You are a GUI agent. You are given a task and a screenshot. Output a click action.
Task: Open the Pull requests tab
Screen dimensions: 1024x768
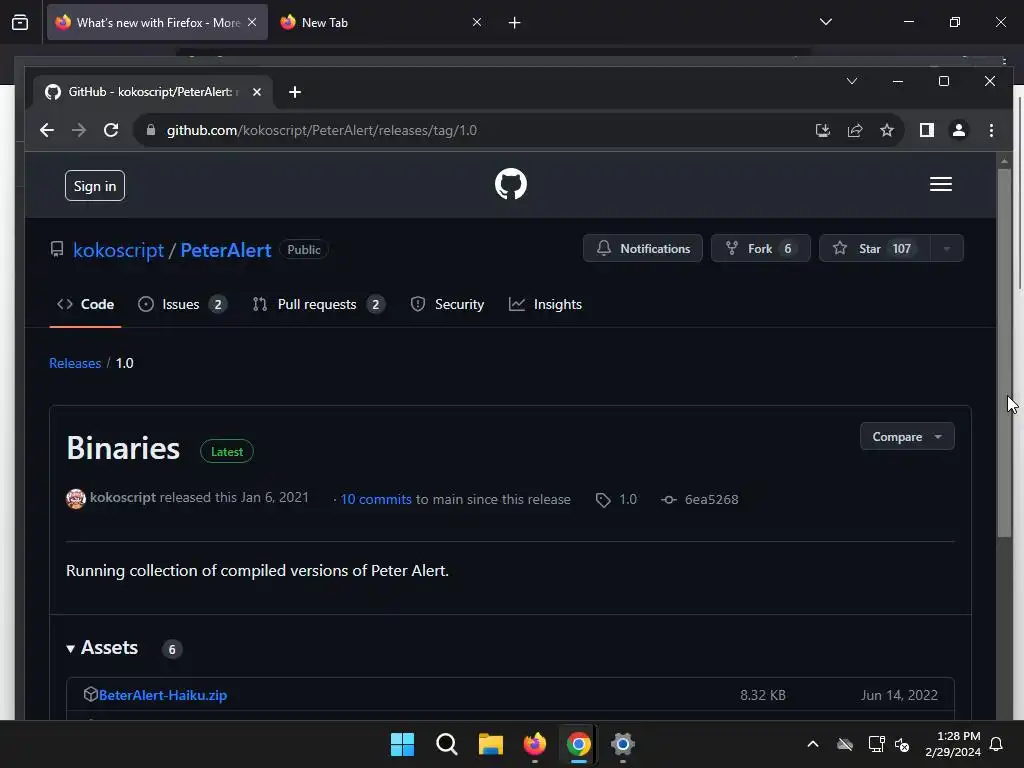(318, 304)
